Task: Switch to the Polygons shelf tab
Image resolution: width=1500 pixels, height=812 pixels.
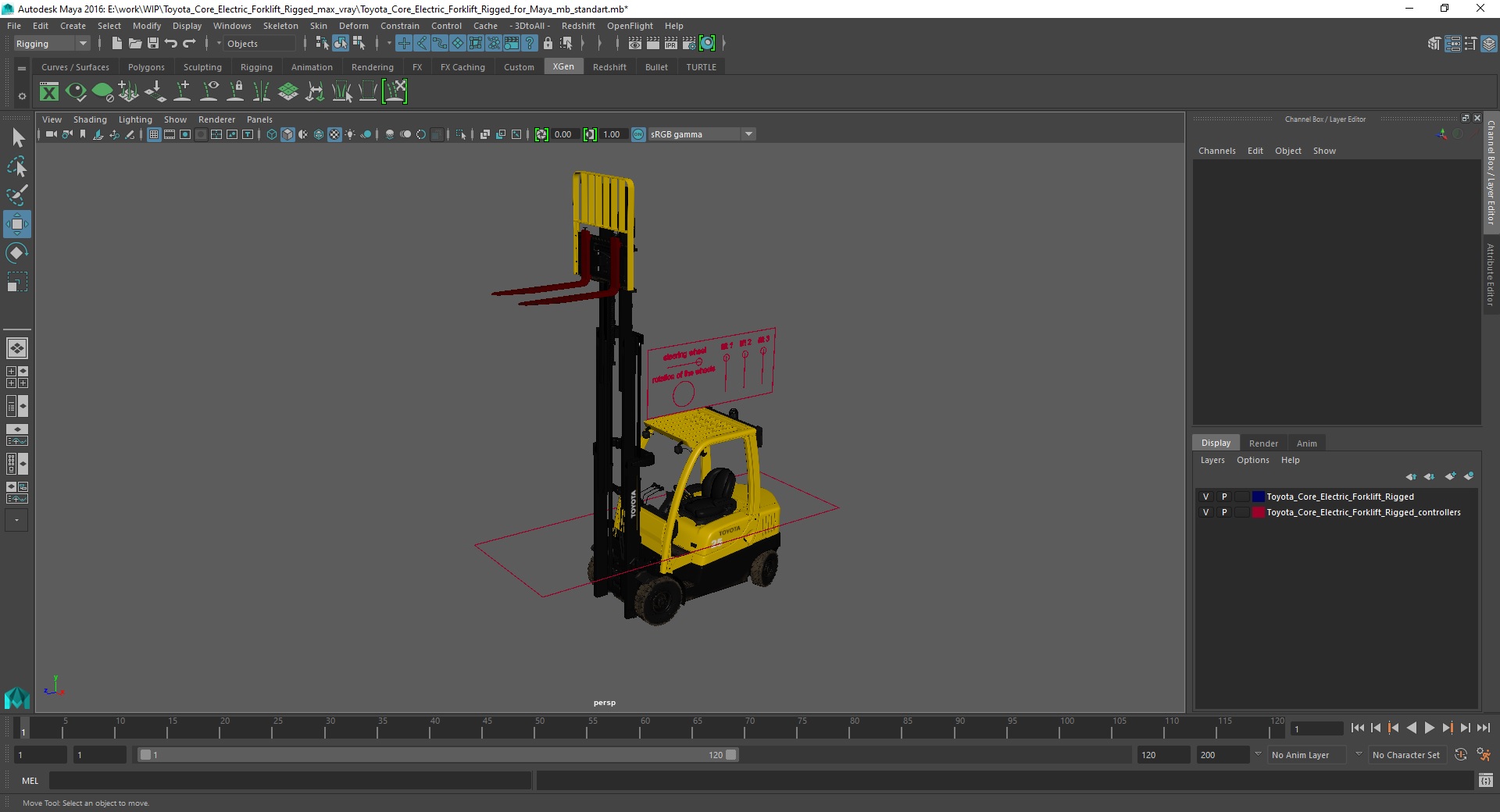Action: (x=146, y=67)
